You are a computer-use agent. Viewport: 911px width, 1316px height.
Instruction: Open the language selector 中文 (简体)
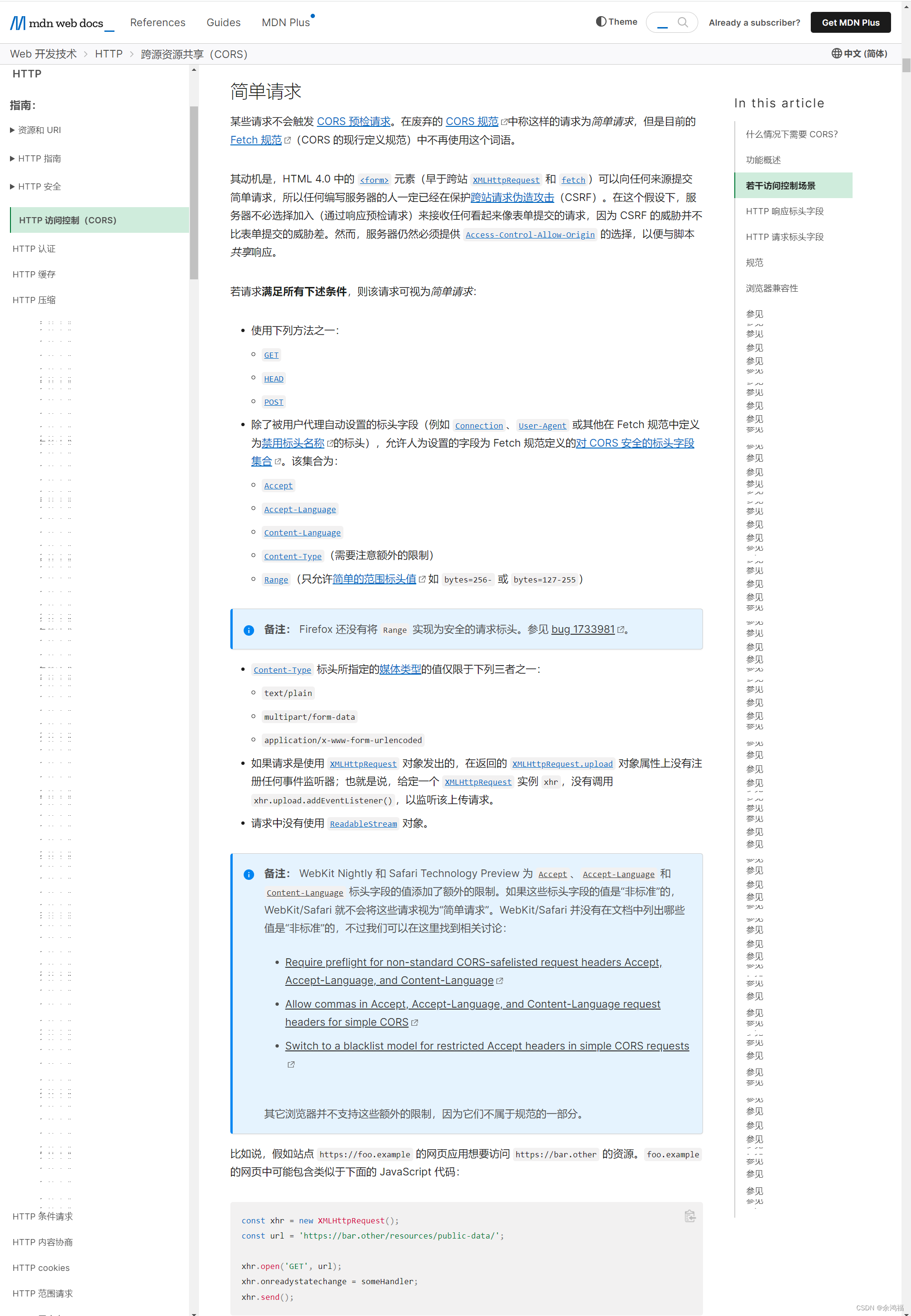point(859,54)
